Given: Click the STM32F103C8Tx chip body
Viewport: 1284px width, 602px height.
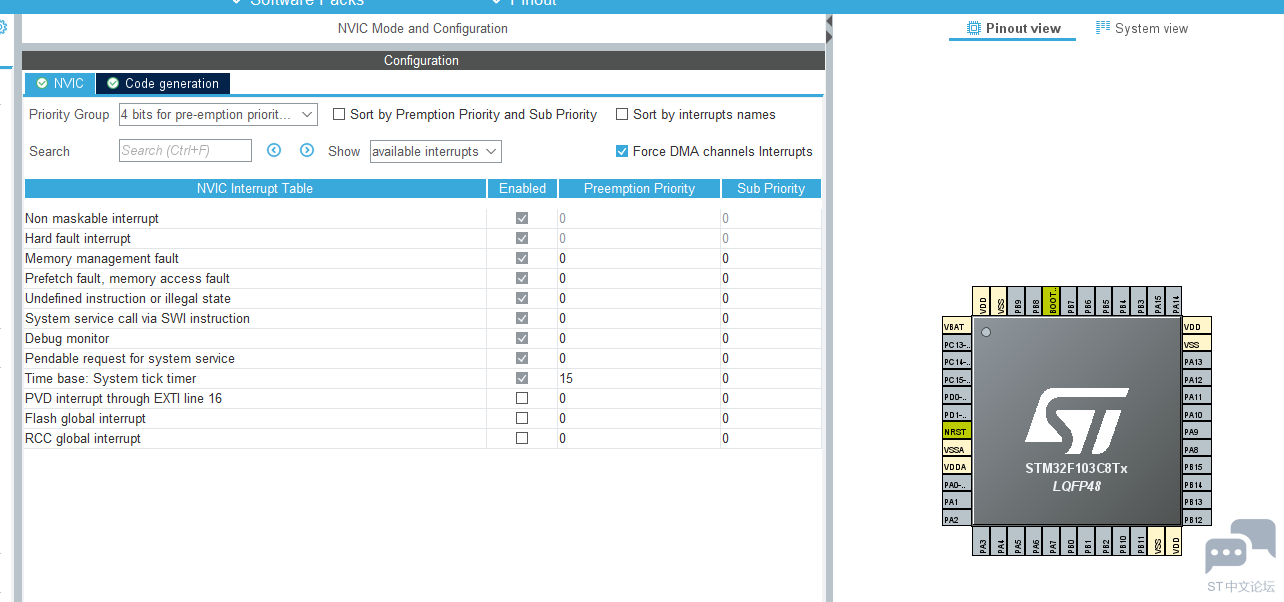Looking at the screenshot, I should (x=1077, y=421).
